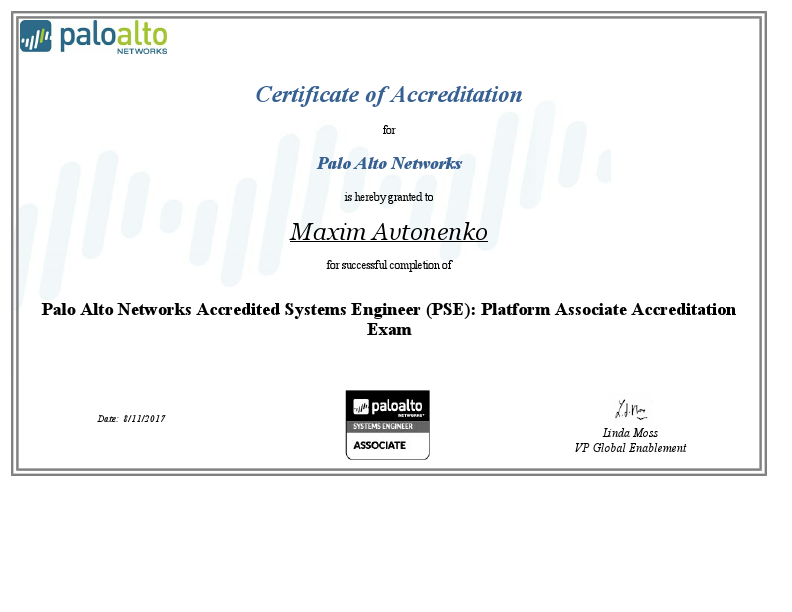Click the small 'for' under the certificate title
This screenshot has height=612, width=792.
(389, 130)
